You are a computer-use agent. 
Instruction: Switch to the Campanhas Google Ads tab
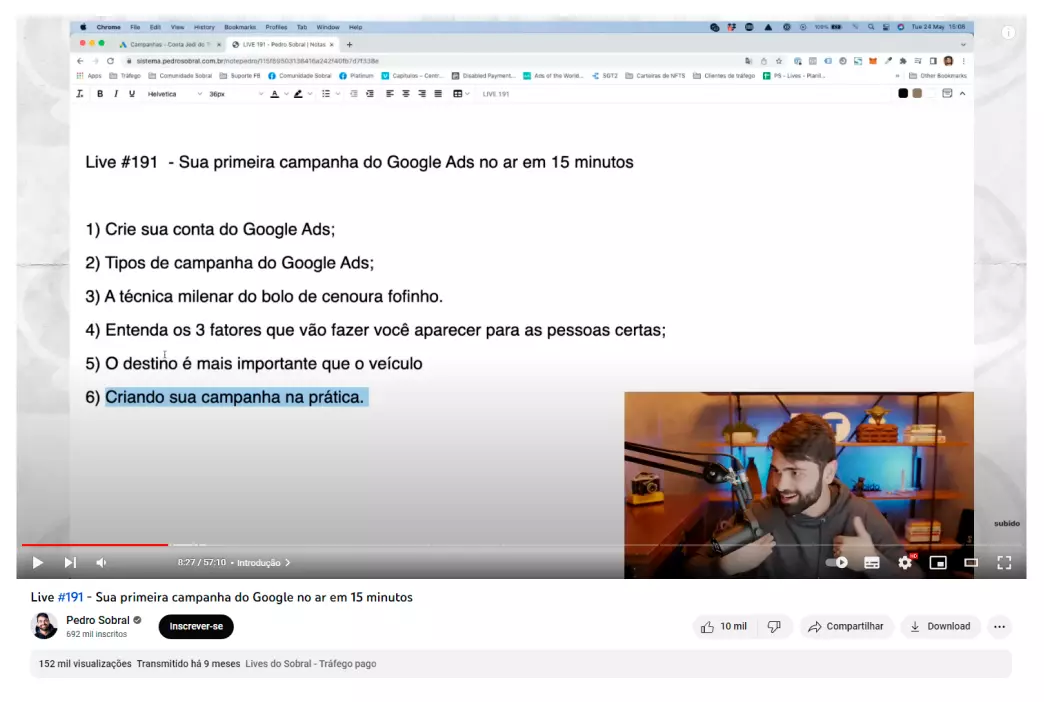170,45
